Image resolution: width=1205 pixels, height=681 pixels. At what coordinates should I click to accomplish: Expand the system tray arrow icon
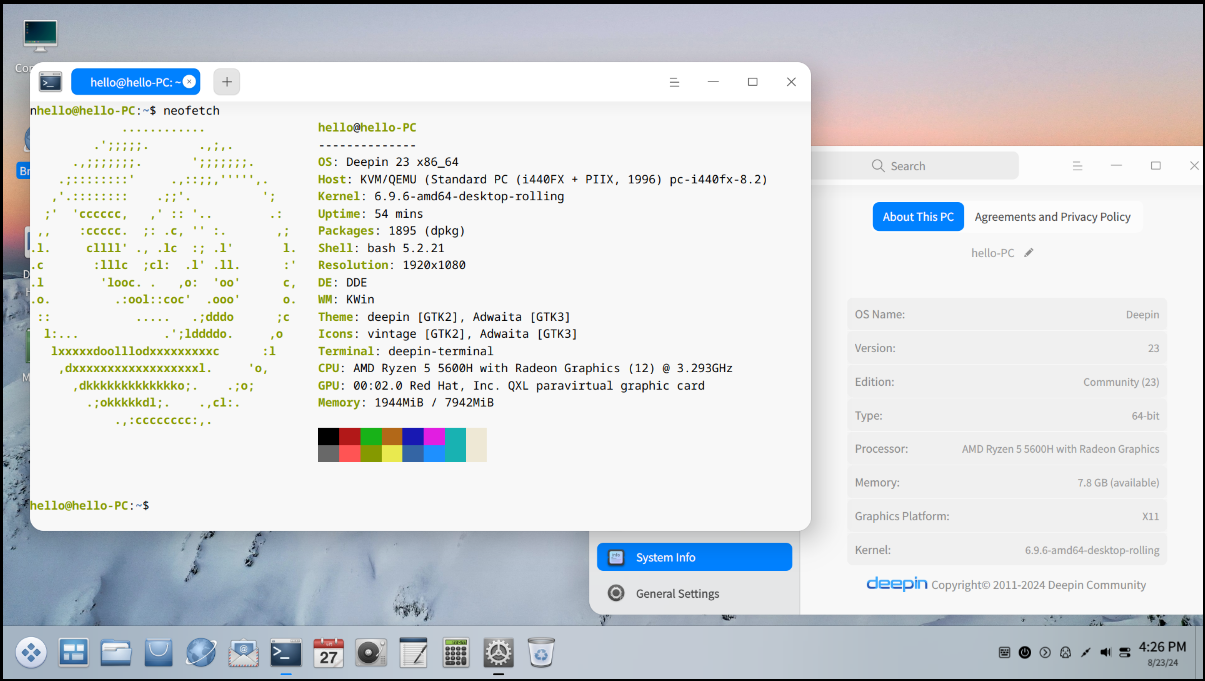click(x=1045, y=652)
